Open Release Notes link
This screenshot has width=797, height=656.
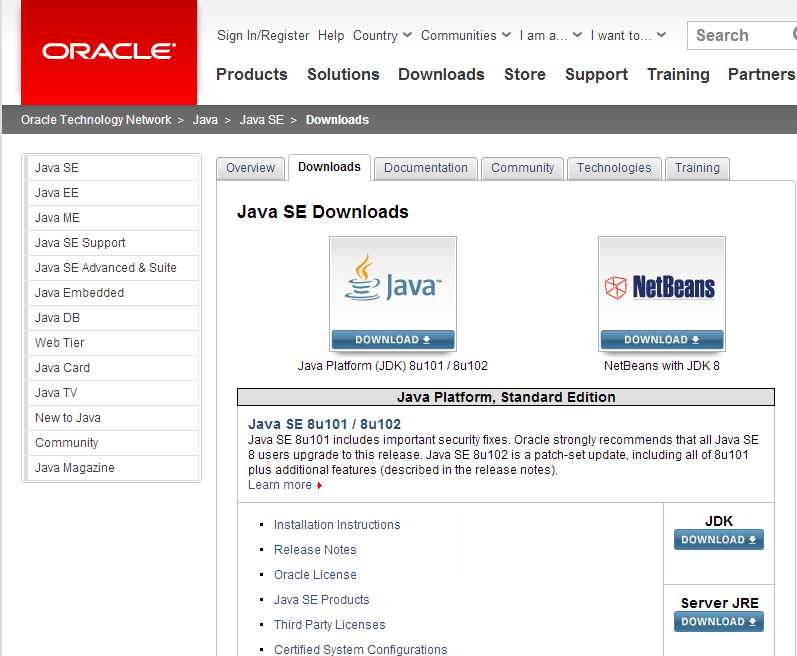pyautogui.click(x=315, y=550)
